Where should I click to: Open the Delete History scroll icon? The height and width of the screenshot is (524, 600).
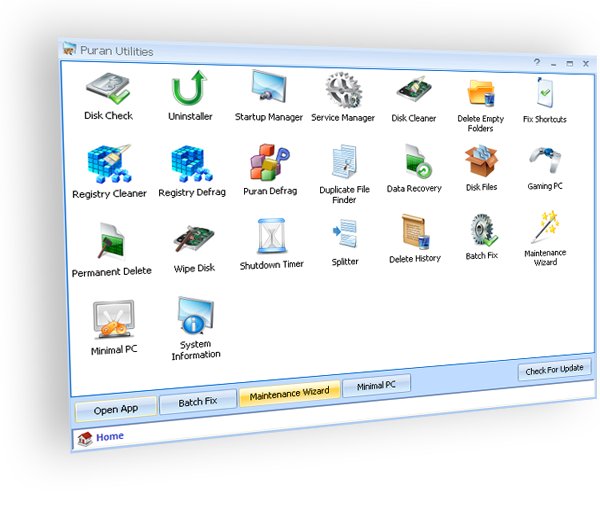coord(416,231)
